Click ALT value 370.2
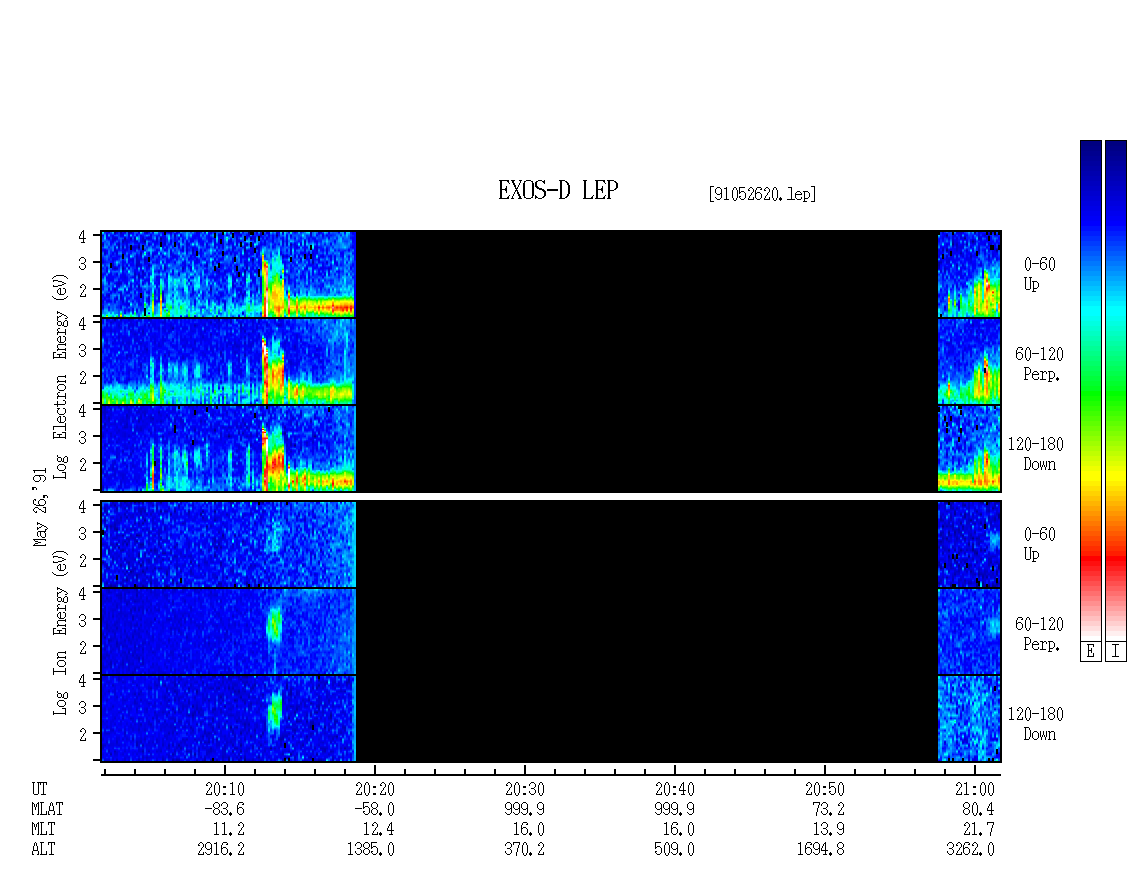1130x875 pixels. pyautogui.click(x=525, y=849)
